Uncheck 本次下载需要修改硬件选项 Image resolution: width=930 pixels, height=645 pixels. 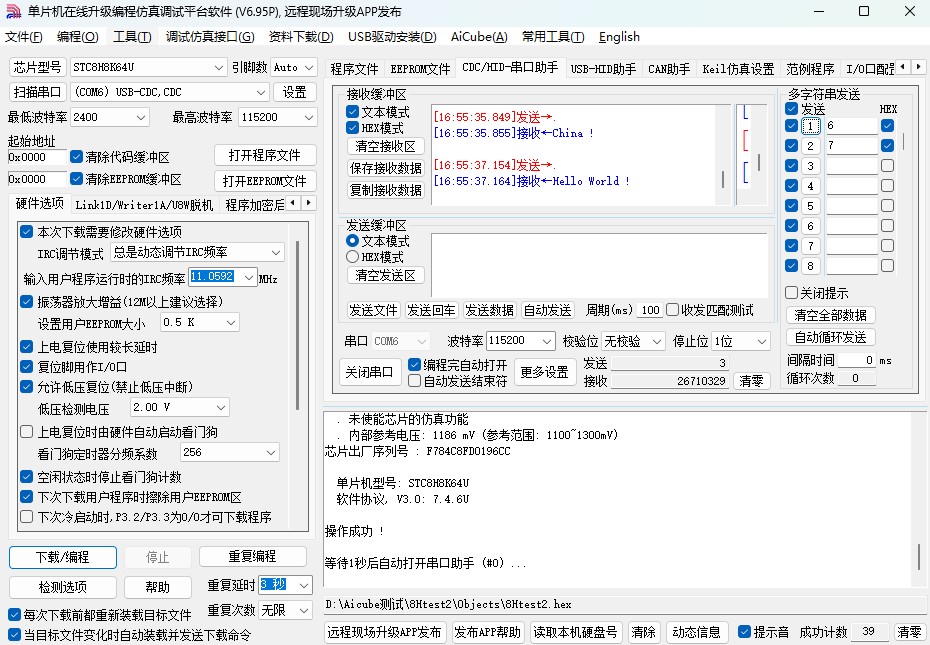point(26,231)
